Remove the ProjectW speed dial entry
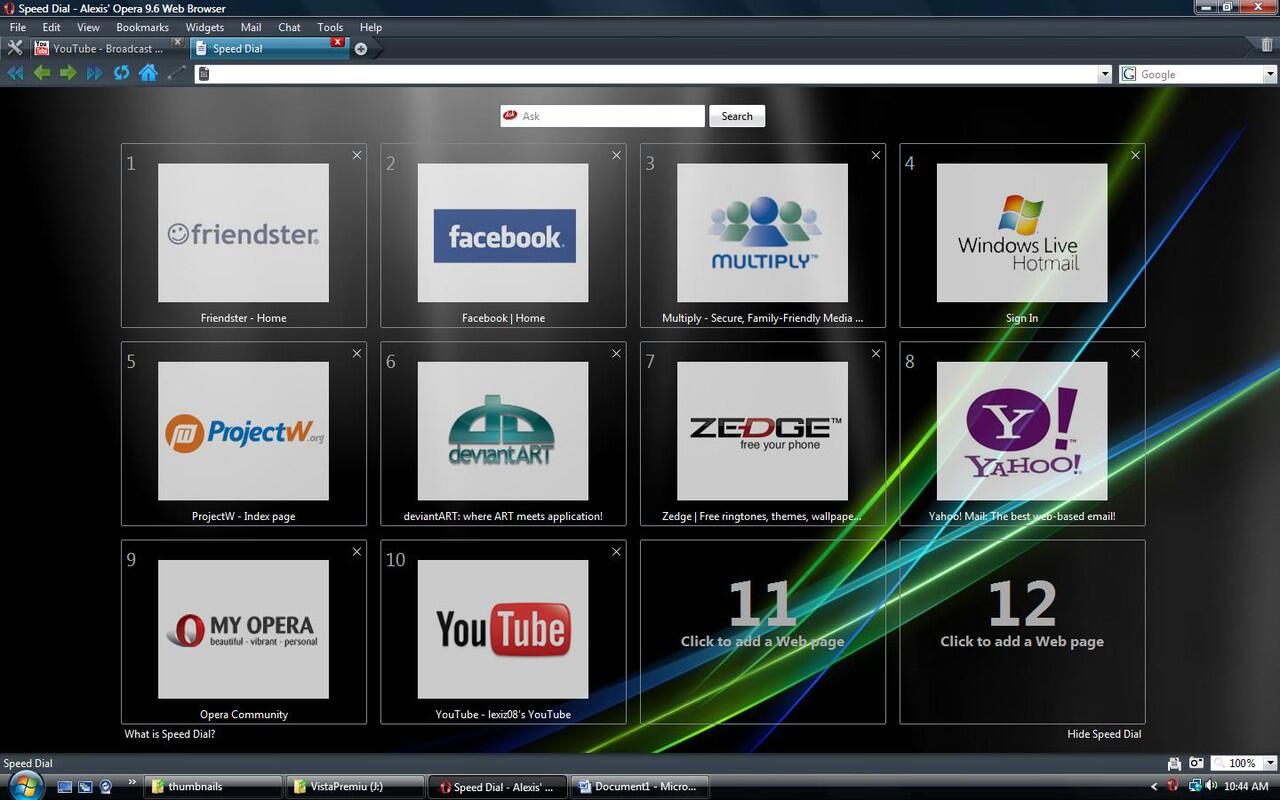1280x800 pixels. click(357, 353)
